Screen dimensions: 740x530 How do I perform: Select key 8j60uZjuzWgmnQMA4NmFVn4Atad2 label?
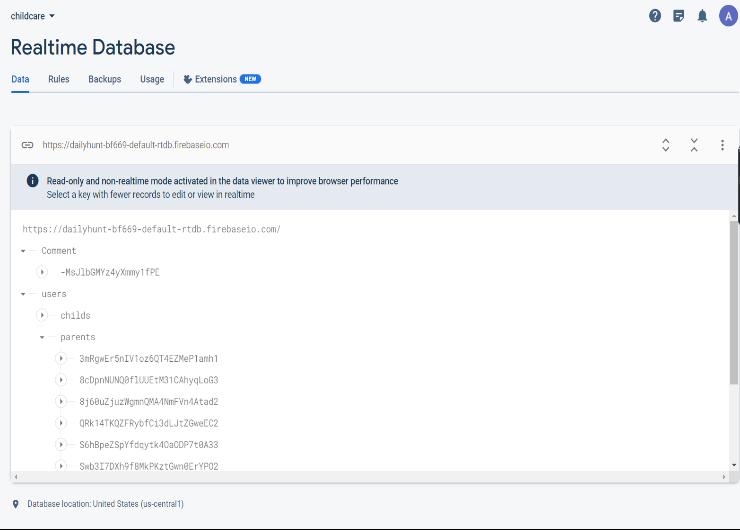pos(149,402)
